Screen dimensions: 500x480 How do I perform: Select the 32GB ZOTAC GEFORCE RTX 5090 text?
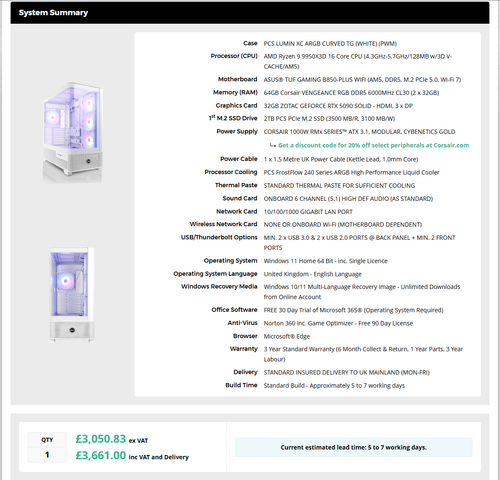click(338, 106)
